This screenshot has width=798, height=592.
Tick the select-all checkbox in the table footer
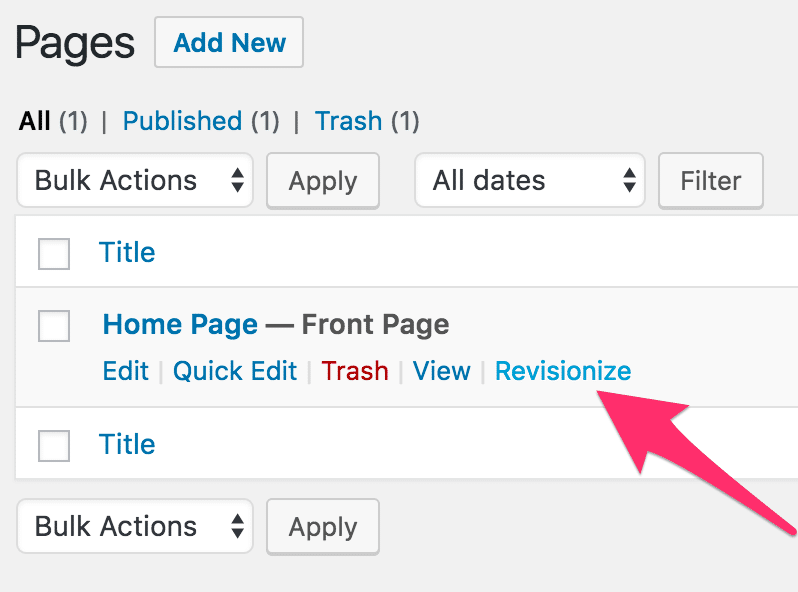54,446
